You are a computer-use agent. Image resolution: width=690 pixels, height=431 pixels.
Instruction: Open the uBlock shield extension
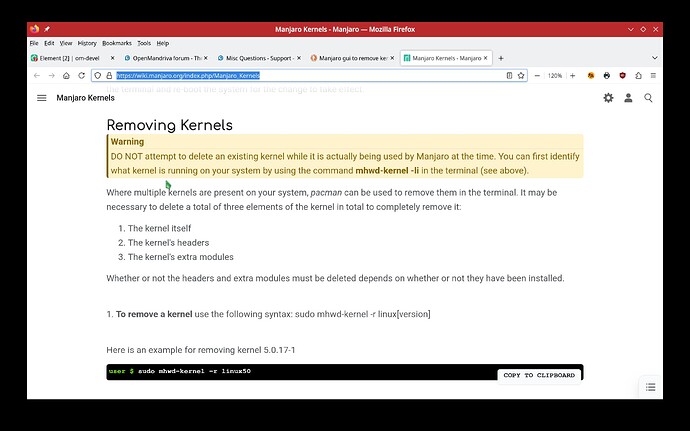click(622, 76)
